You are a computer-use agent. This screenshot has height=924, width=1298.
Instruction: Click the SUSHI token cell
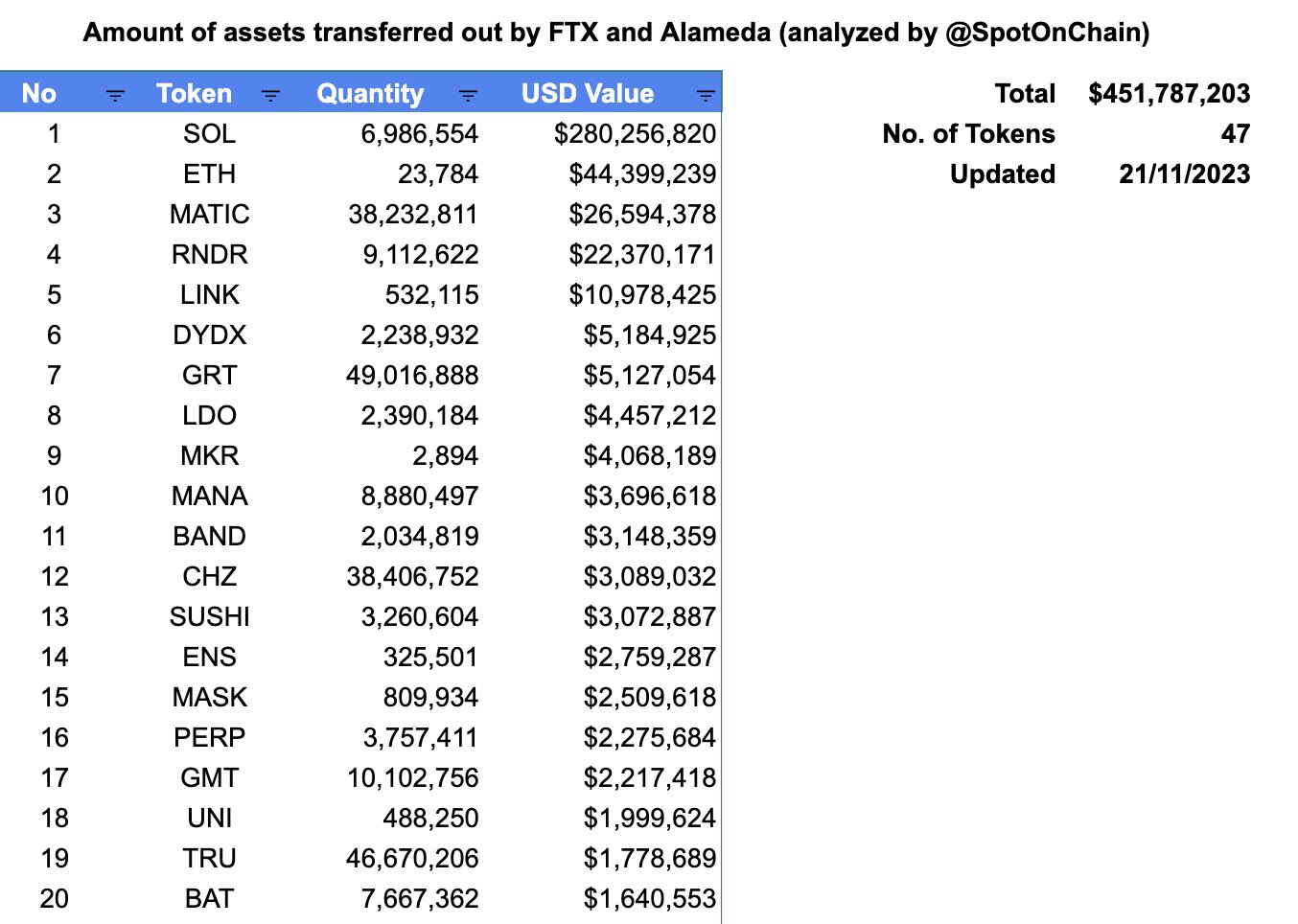click(209, 617)
